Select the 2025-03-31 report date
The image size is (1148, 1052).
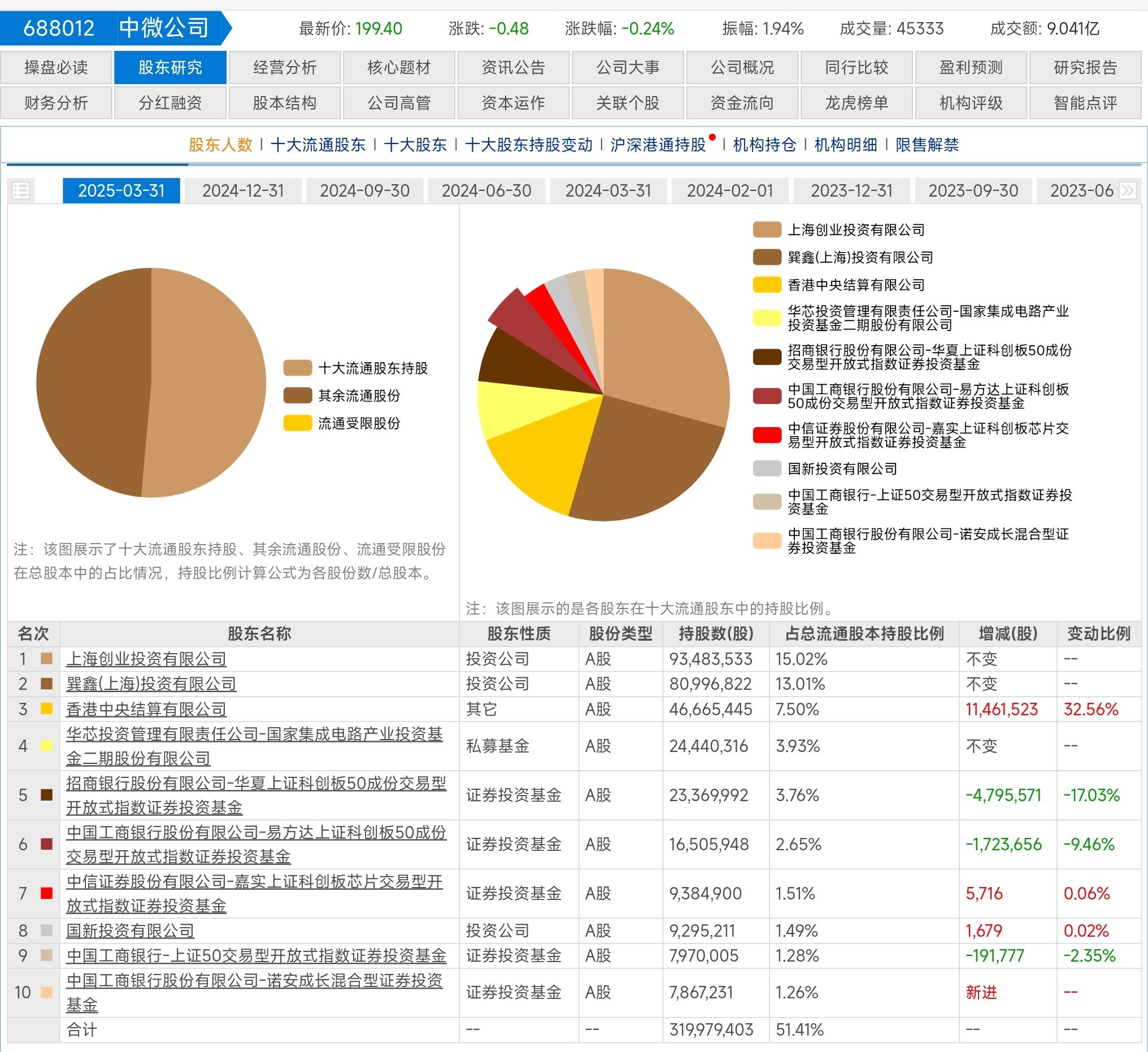[x=121, y=190]
